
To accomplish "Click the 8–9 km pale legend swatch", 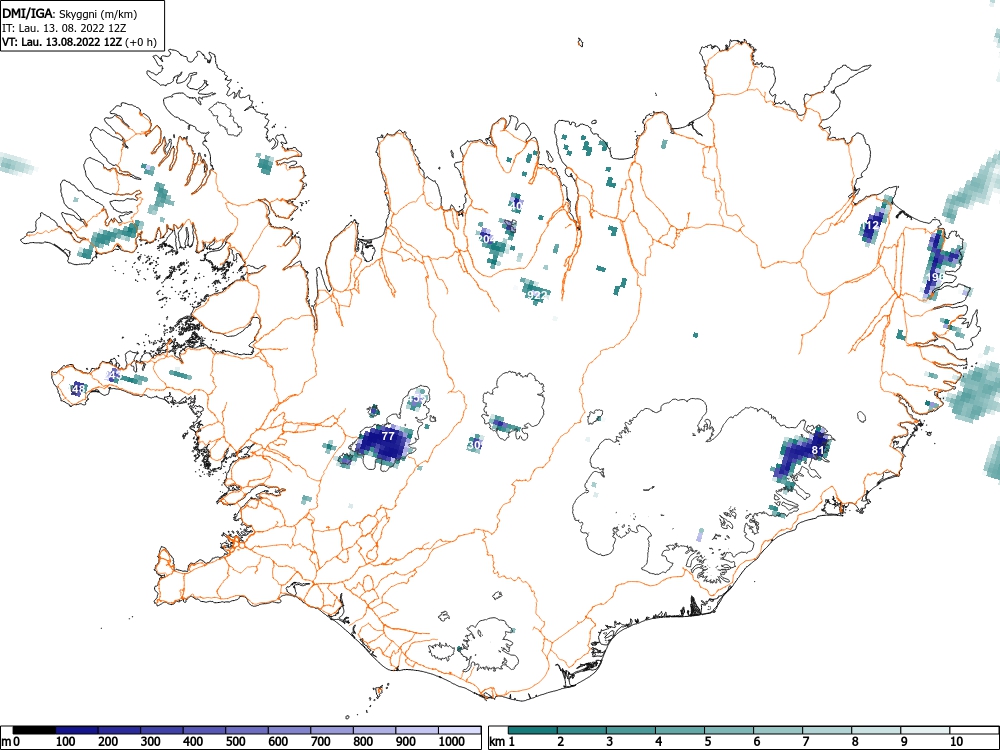I will click(876, 730).
